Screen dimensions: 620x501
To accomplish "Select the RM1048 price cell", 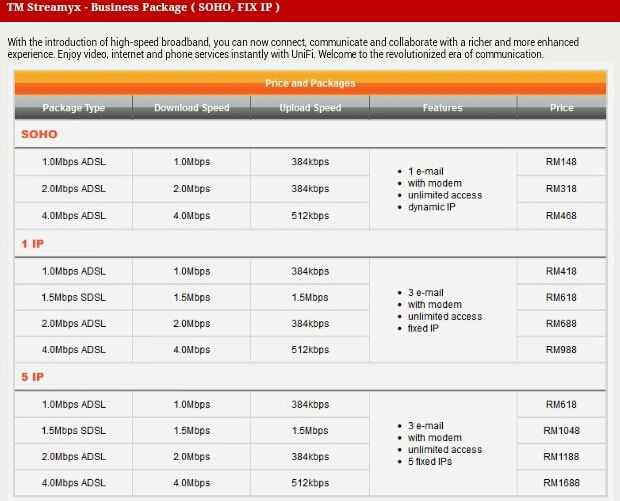I will (561, 430).
